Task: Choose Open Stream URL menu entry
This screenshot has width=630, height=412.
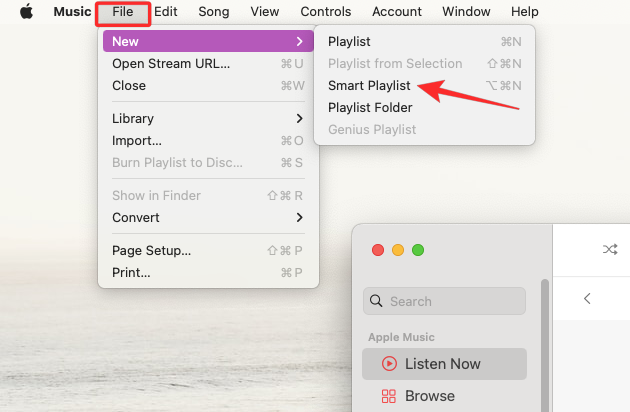Action: click(x=171, y=63)
